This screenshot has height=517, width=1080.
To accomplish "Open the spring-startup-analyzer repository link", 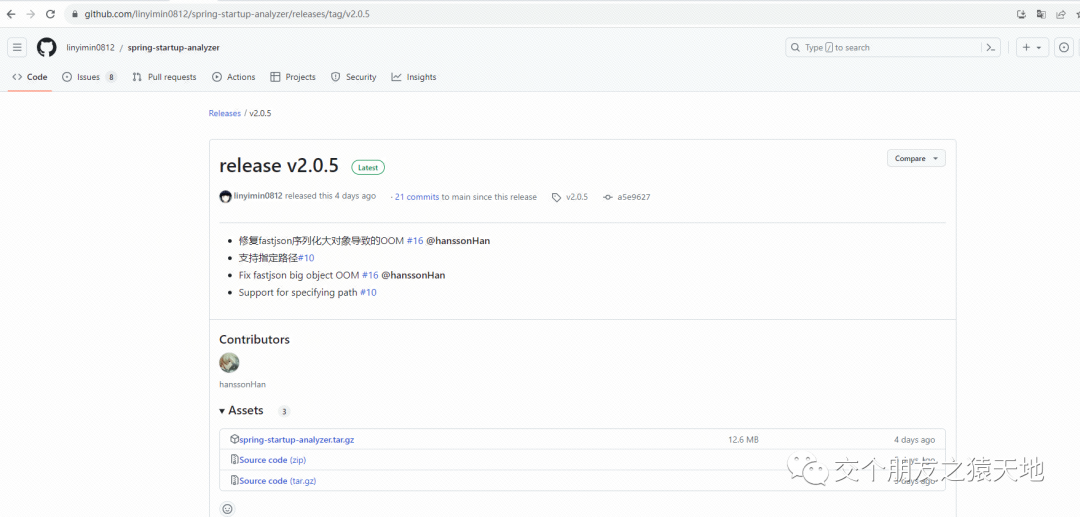I will pyautogui.click(x=174, y=48).
